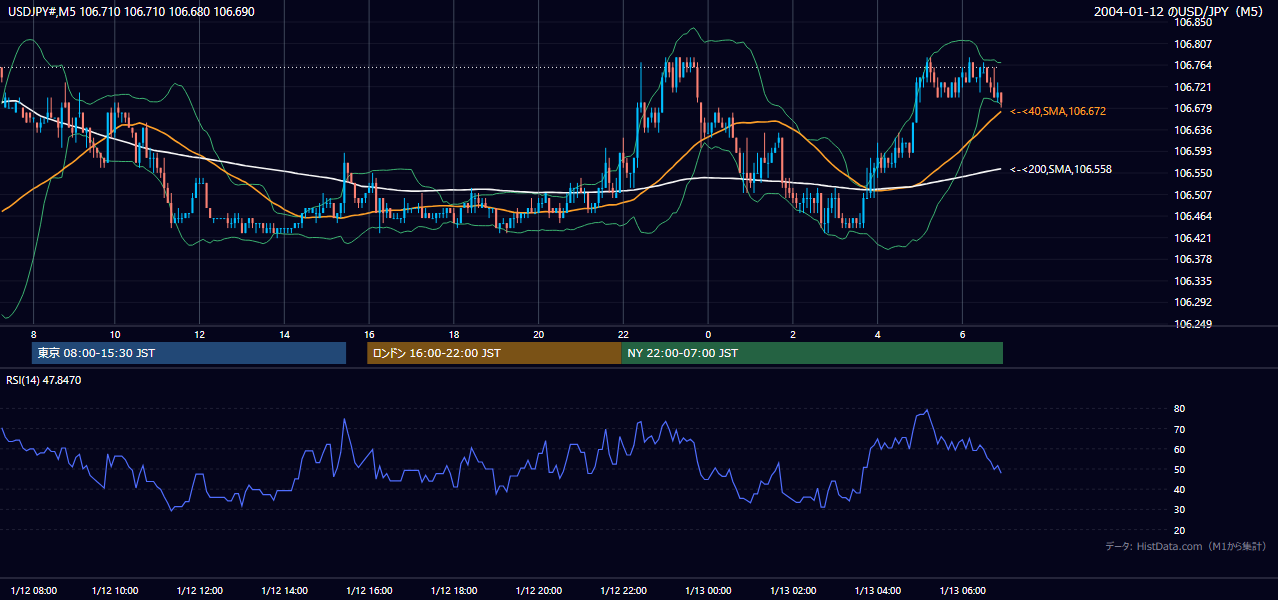
Task: Click RSI scale value 50
Action: (1179, 470)
